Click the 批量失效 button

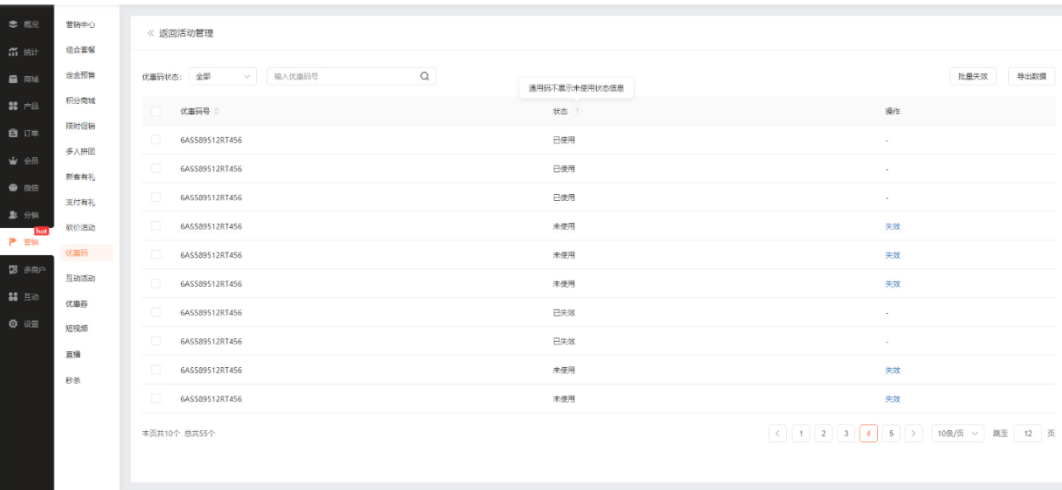(973, 77)
